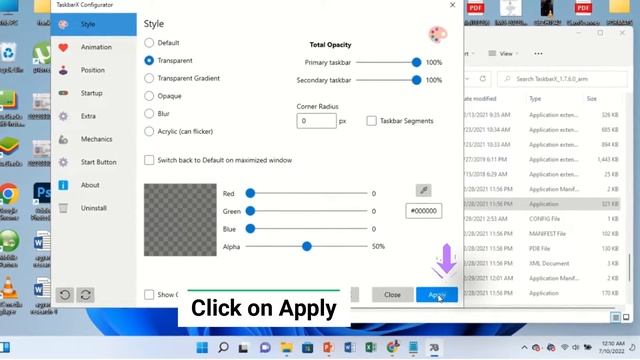Select the CONFIG File row in Explorer
This screenshot has height=360, width=640.
click(x=542, y=219)
